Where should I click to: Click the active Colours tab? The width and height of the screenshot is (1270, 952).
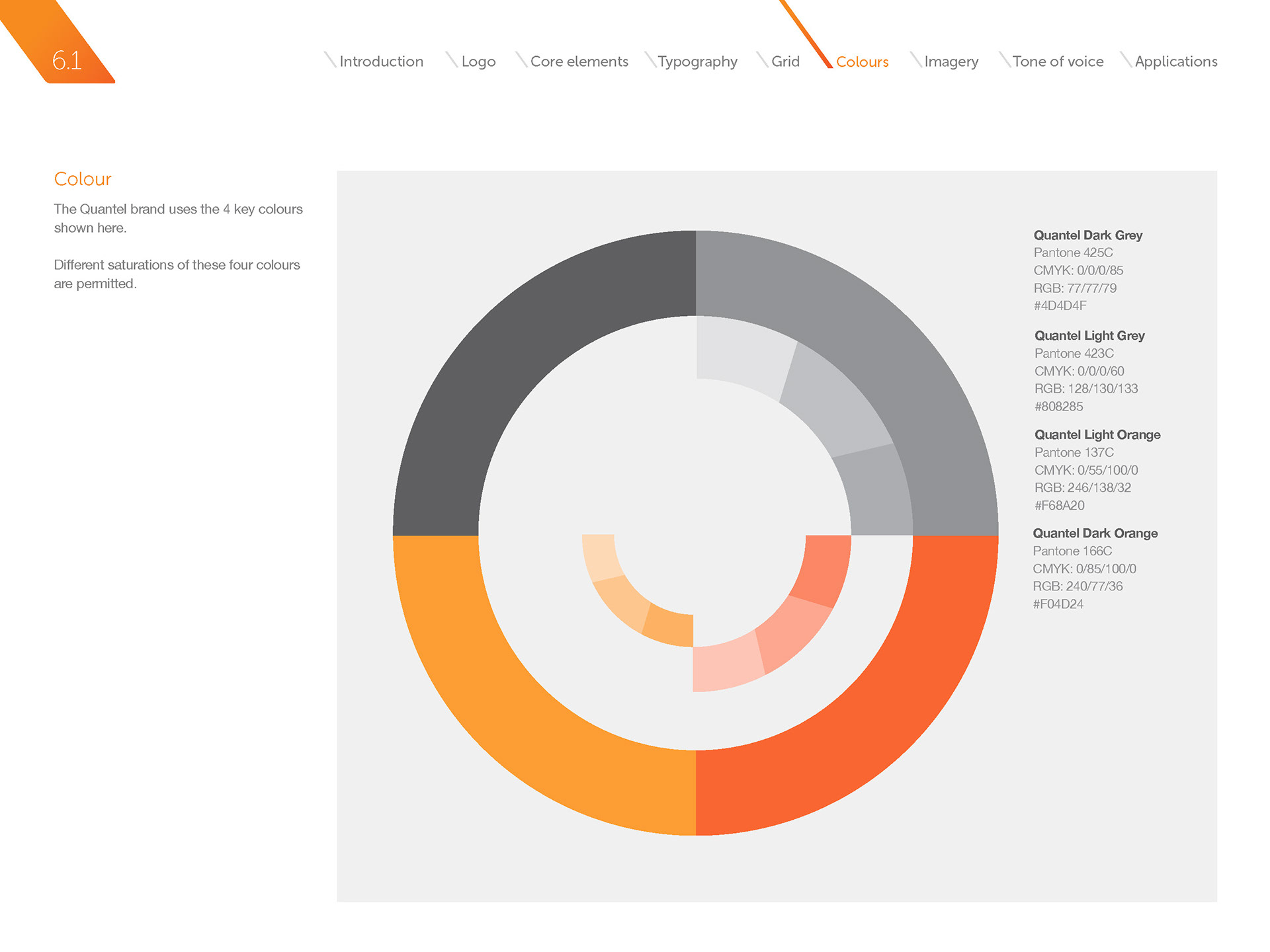[862, 61]
